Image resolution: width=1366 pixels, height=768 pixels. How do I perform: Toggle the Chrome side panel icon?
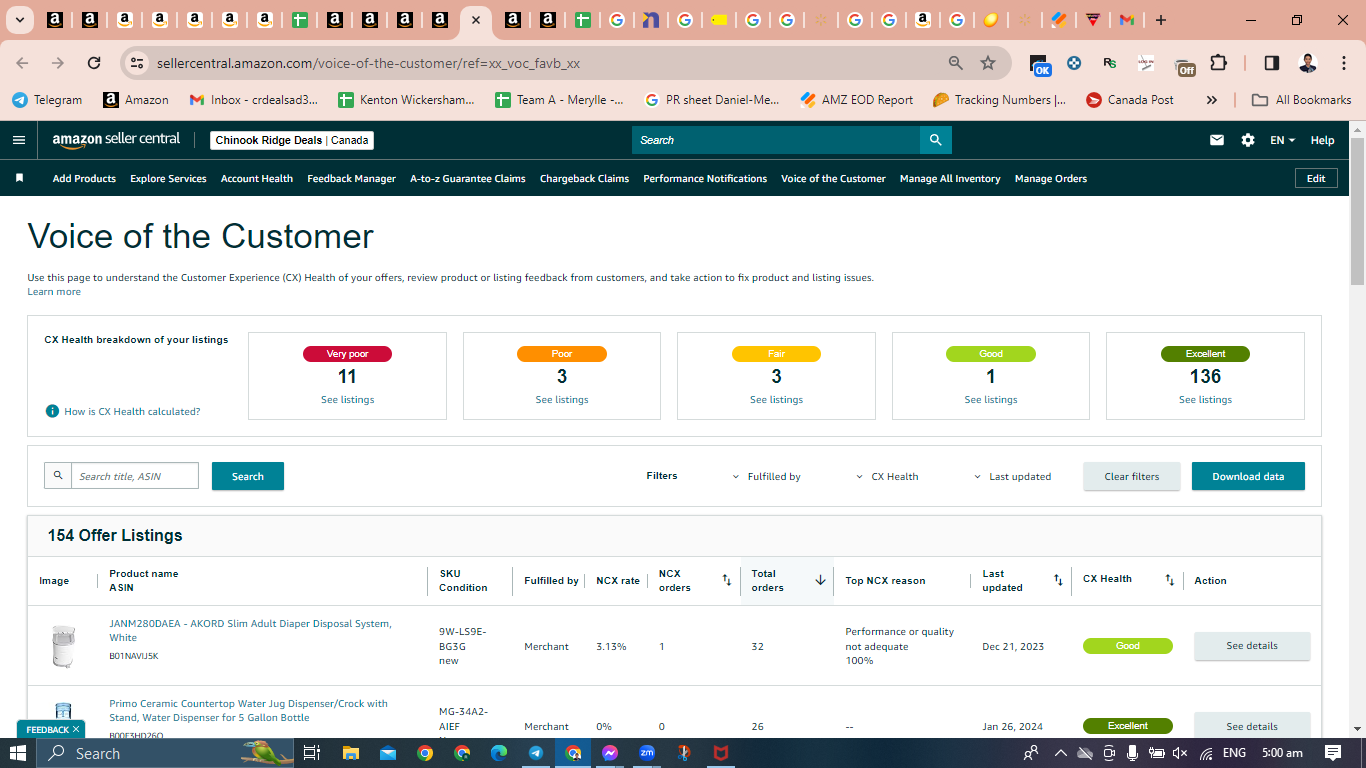tap(1272, 63)
